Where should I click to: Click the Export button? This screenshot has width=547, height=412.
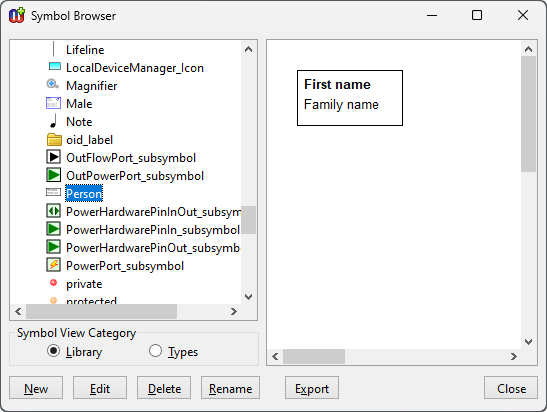click(312, 388)
